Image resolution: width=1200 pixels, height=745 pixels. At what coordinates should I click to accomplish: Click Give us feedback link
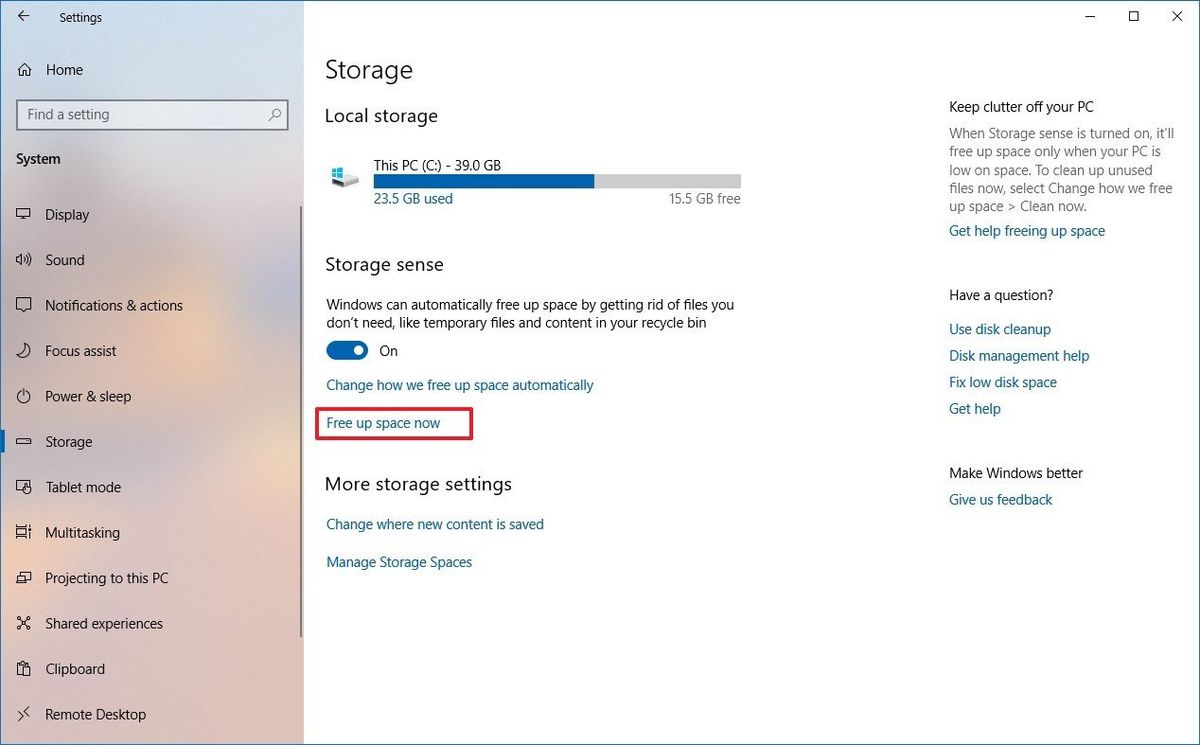click(x=1000, y=499)
